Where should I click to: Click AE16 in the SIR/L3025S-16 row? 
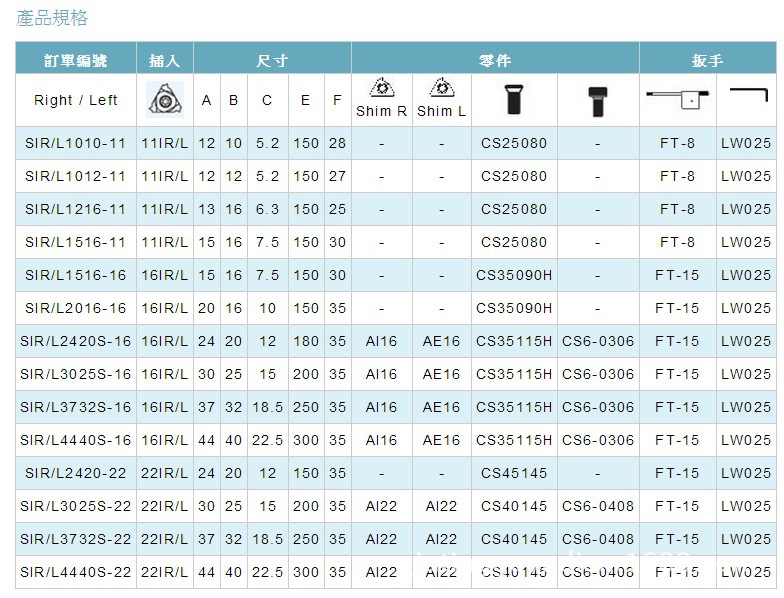pos(441,374)
